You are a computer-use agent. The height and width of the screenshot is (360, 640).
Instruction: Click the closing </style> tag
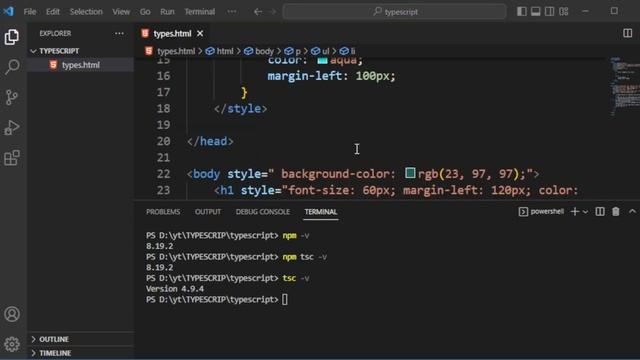(240, 109)
